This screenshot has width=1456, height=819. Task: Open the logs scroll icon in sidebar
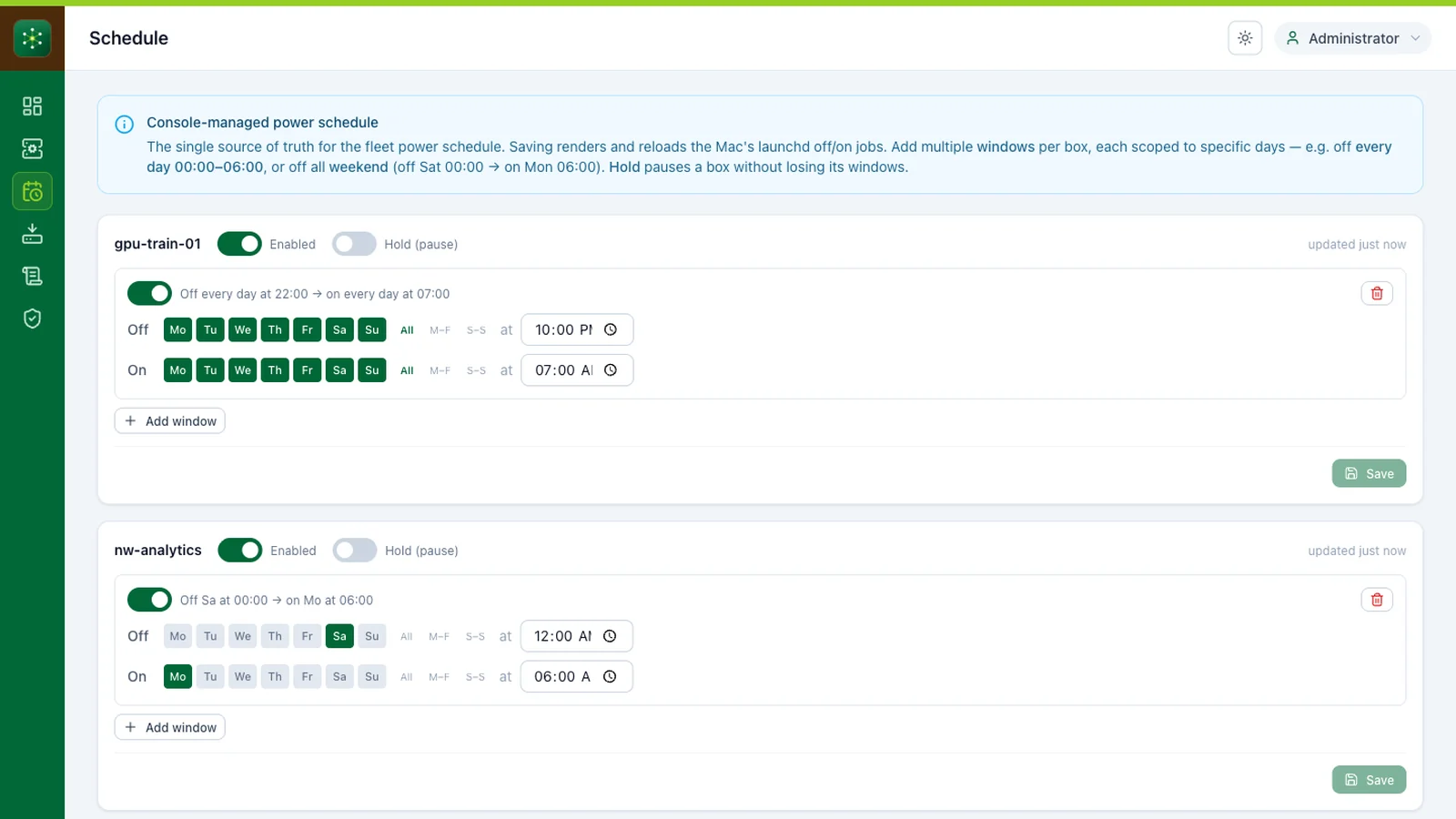click(x=32, y=276)
